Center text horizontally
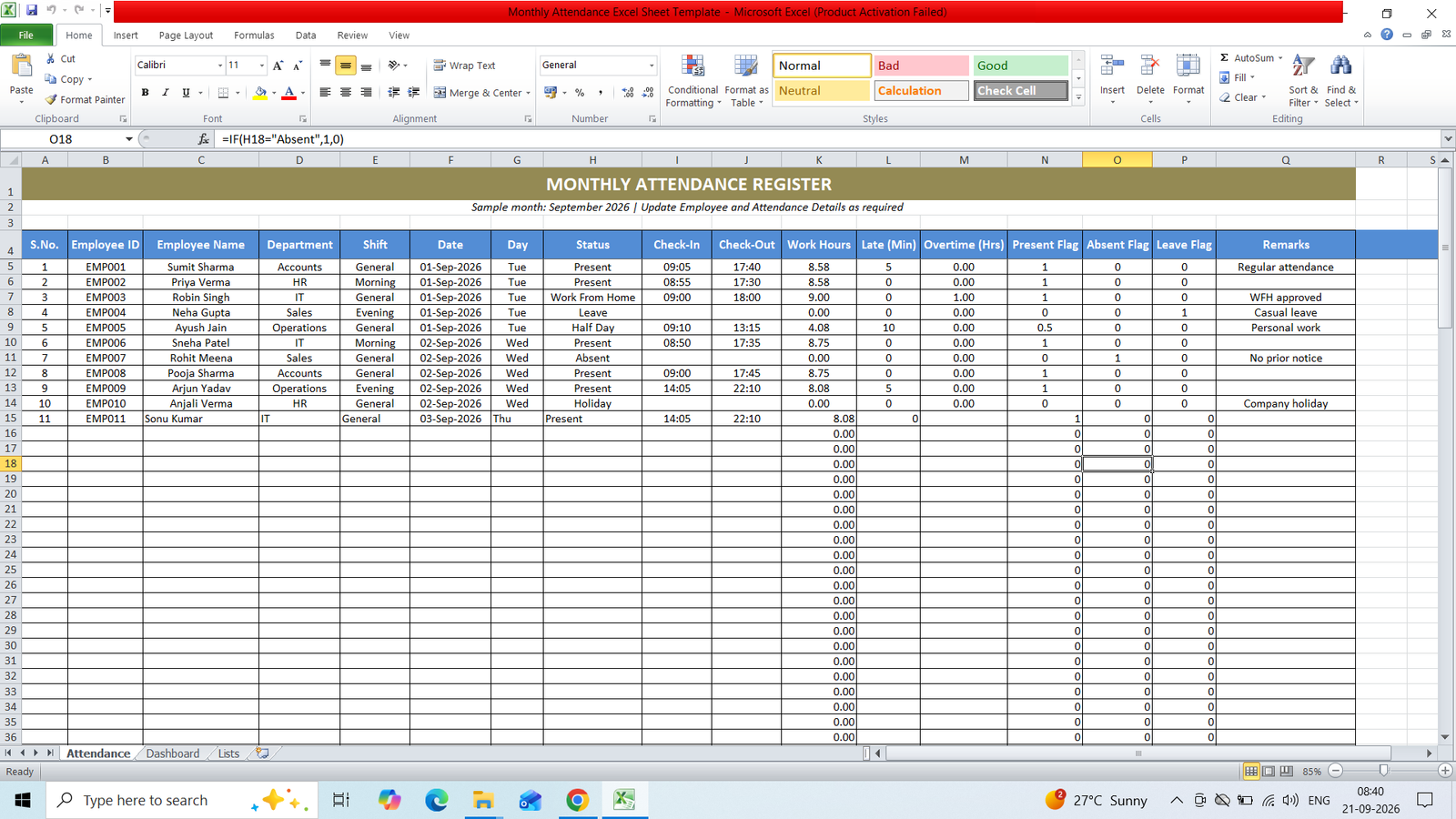 (x=346, y=92)
